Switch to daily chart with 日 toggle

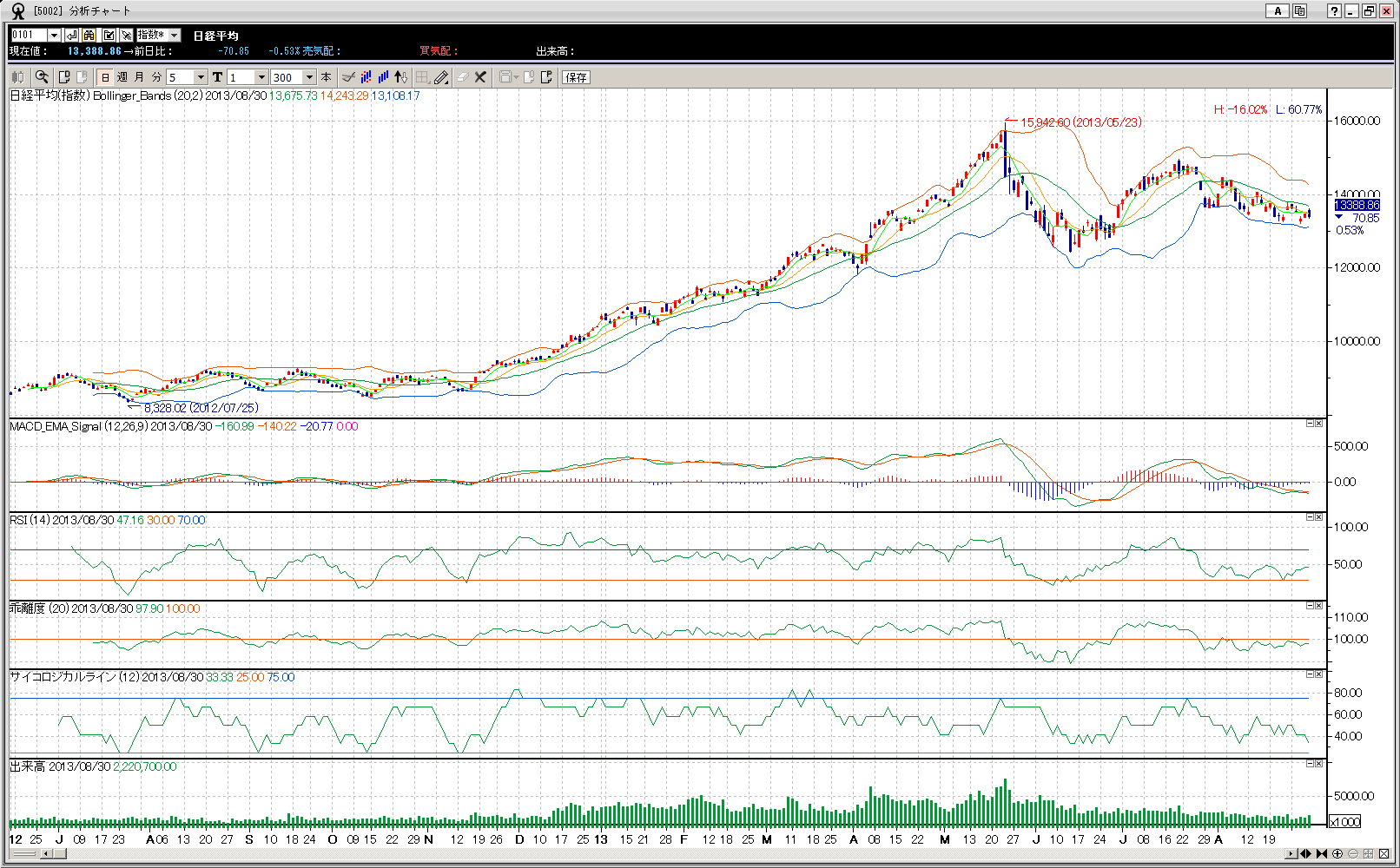tap(105, 77)
